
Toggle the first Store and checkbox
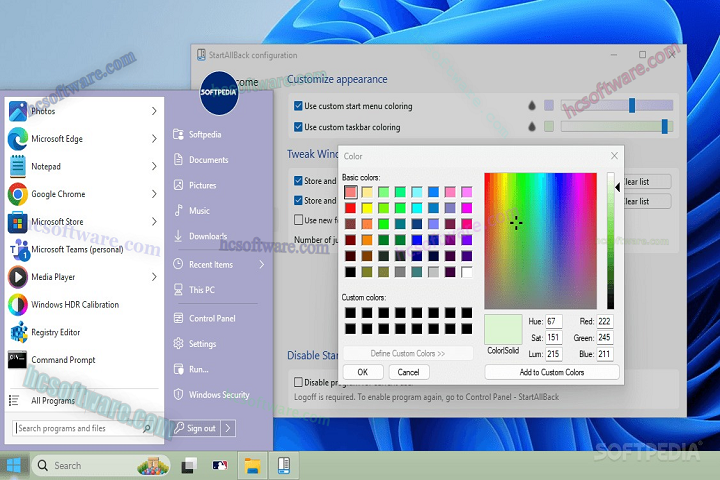click(298, 181)
